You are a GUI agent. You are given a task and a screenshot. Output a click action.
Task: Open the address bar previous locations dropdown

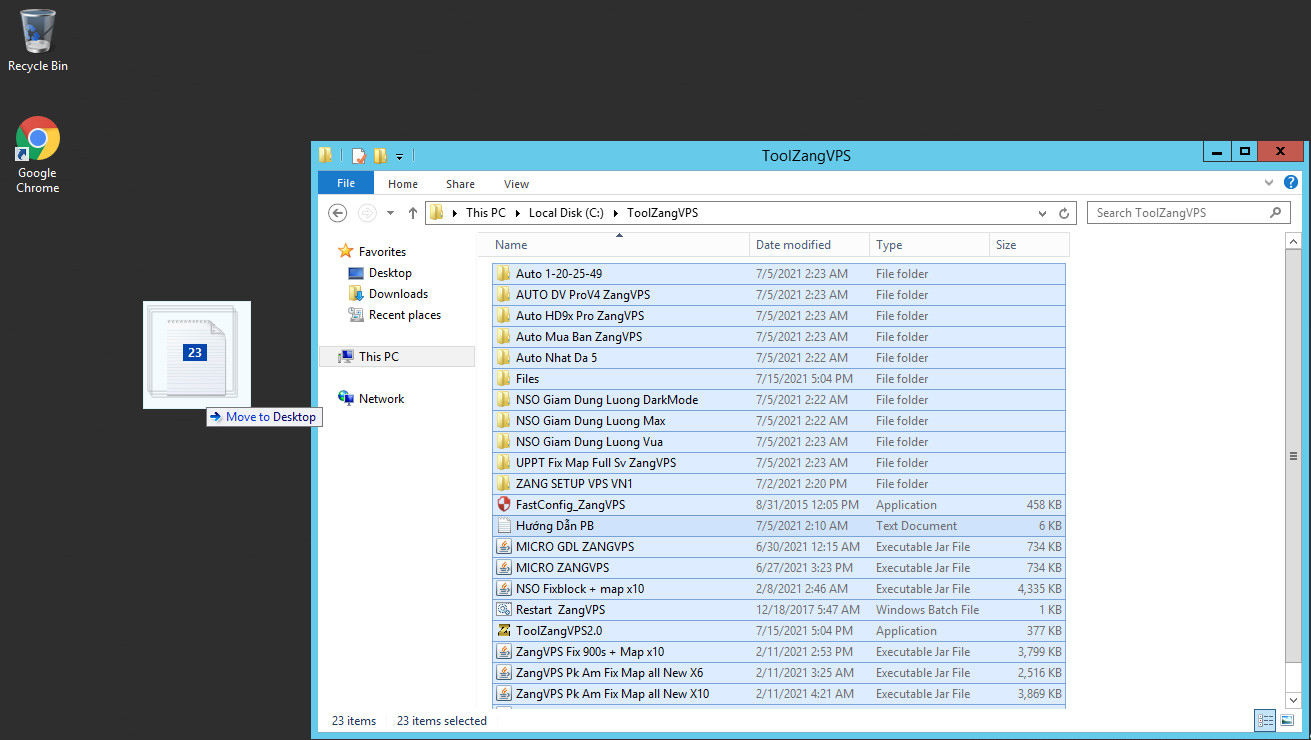coord(1044,213)
